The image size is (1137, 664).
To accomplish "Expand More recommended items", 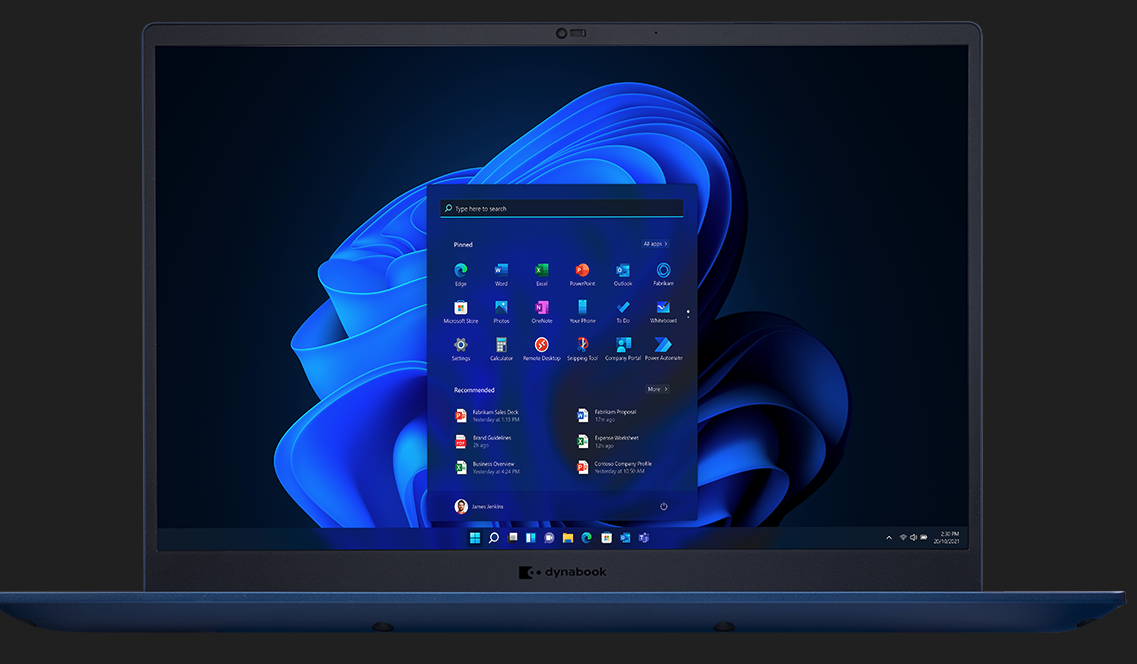I will coord(657,389).
